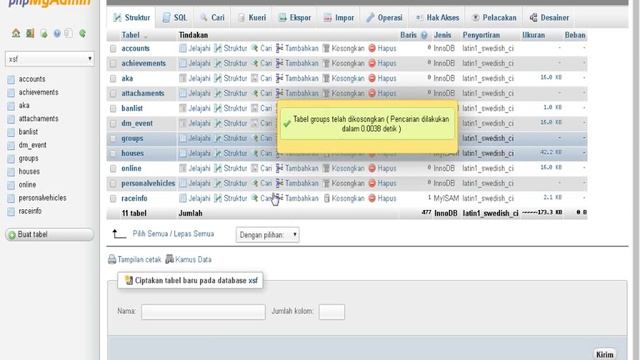Click Tambahkan icon for personalvehicles table

279,183
